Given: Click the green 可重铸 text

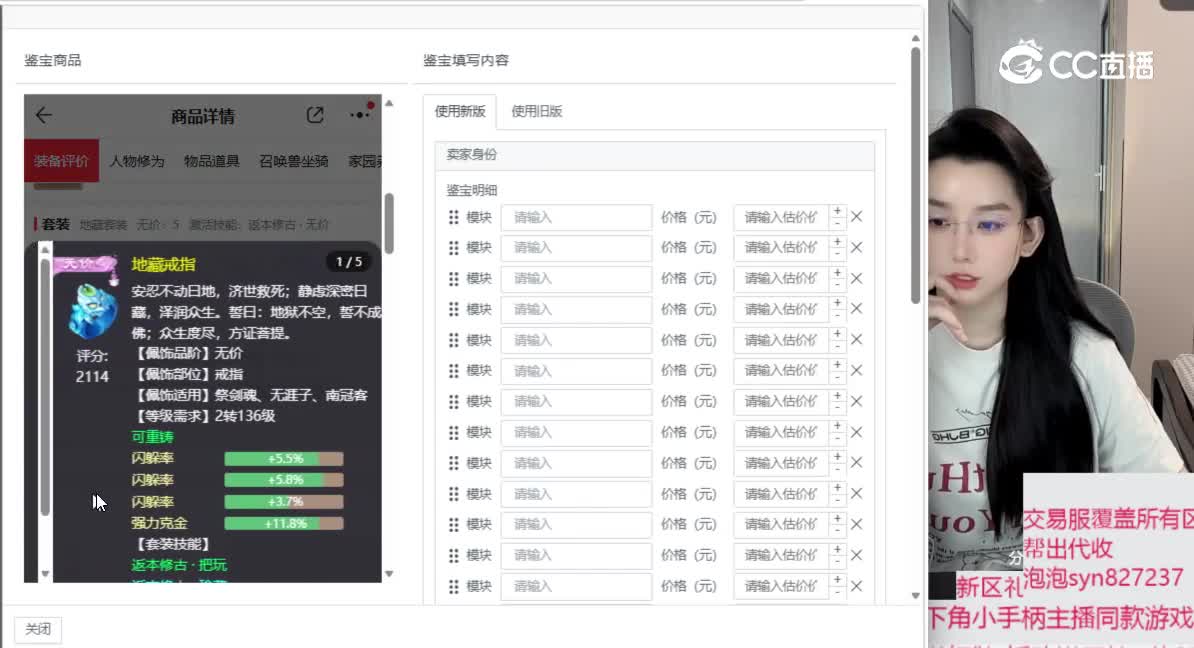Looking at the screenshot, I should click(x=152, y=437).
